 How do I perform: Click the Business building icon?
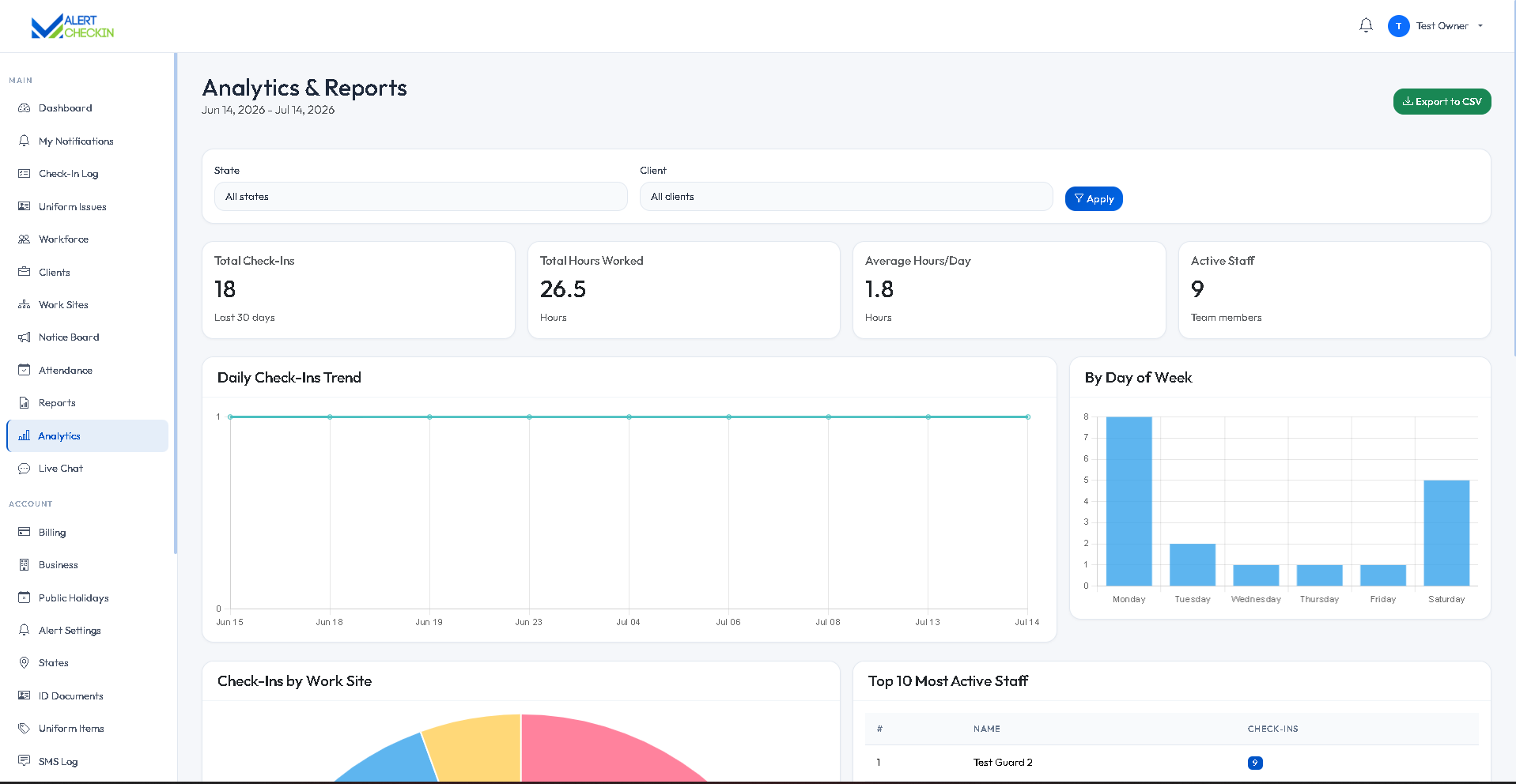pyautogui.click(x=25, y=565)
